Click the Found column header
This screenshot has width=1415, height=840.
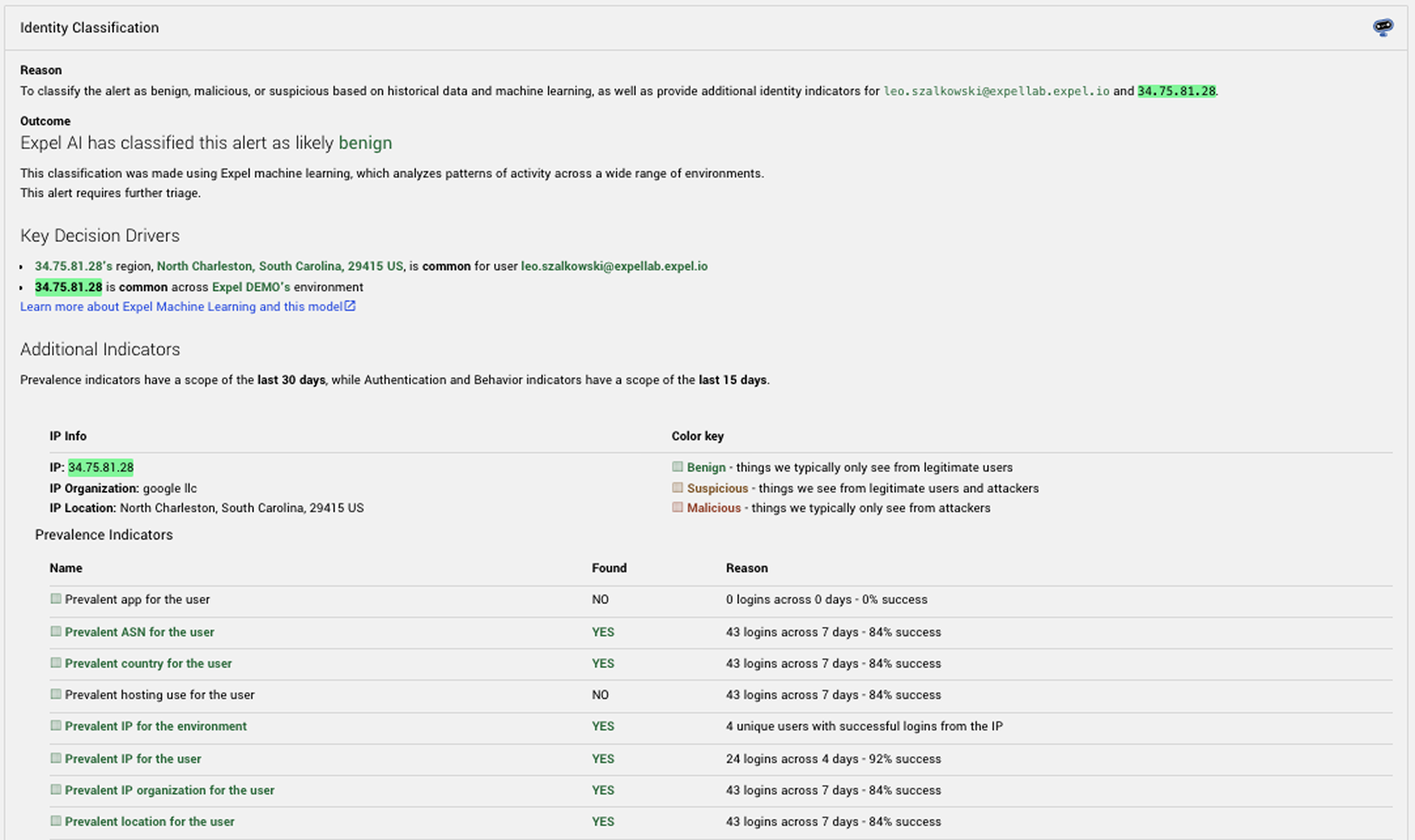pyautogui.click(x=609, y=568)
